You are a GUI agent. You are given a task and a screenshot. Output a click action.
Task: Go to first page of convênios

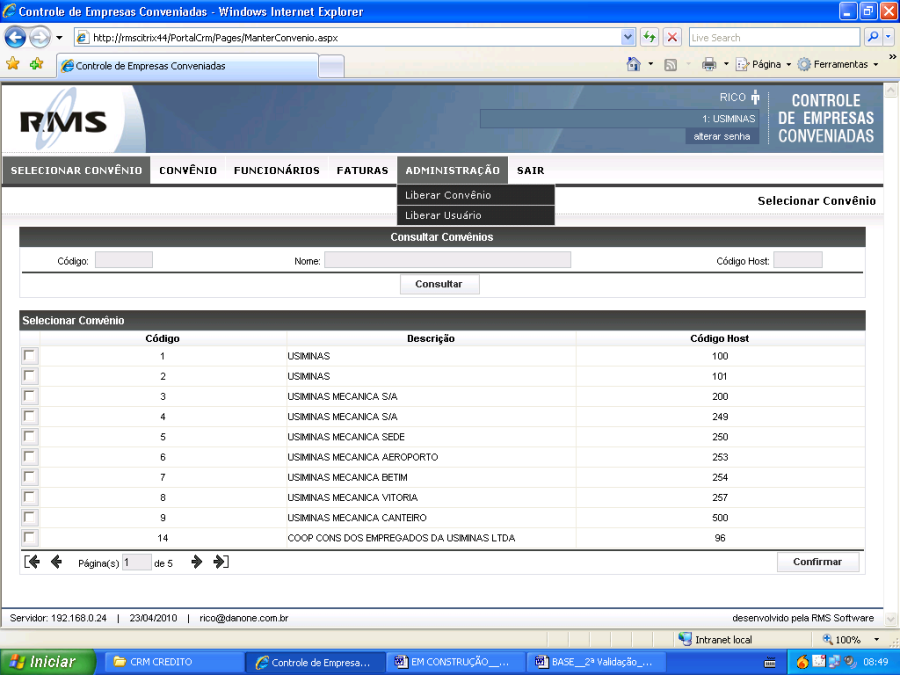click(x=32, y=562)
